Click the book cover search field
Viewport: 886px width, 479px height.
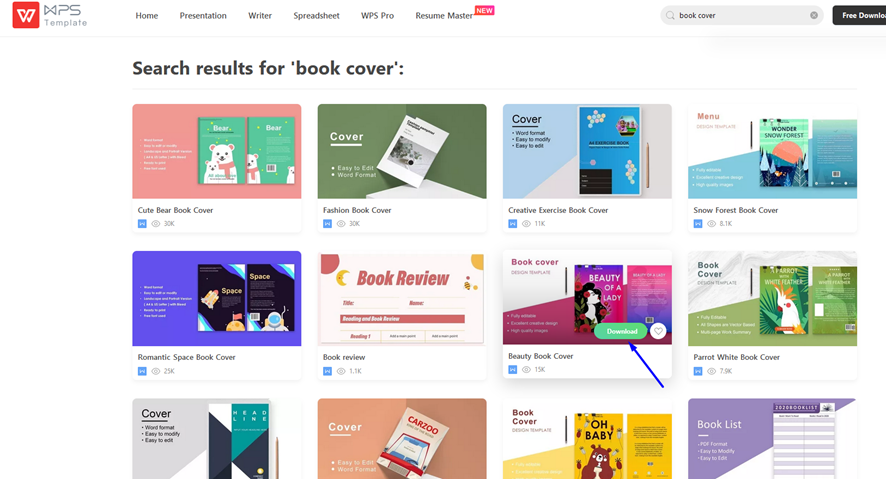tap(740, 15)
